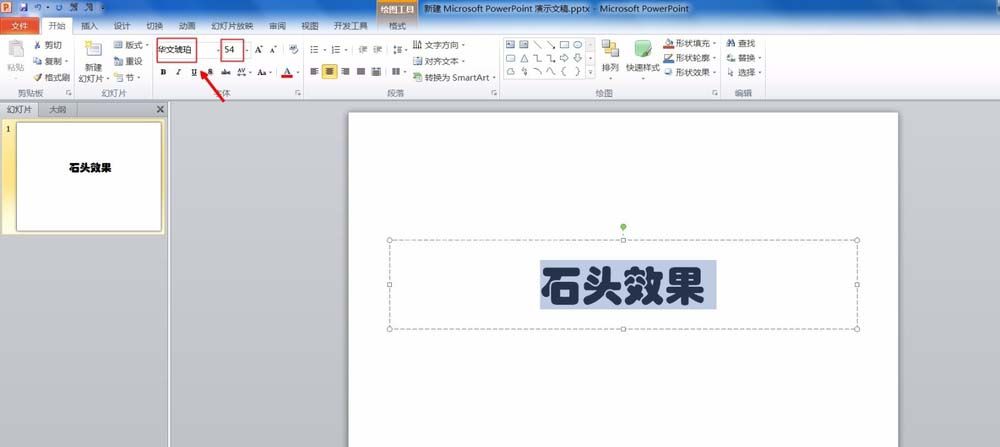Screen dimensions: 1000x447
Task: Open Select (选择) dropdown
Action: coord(744,73)
